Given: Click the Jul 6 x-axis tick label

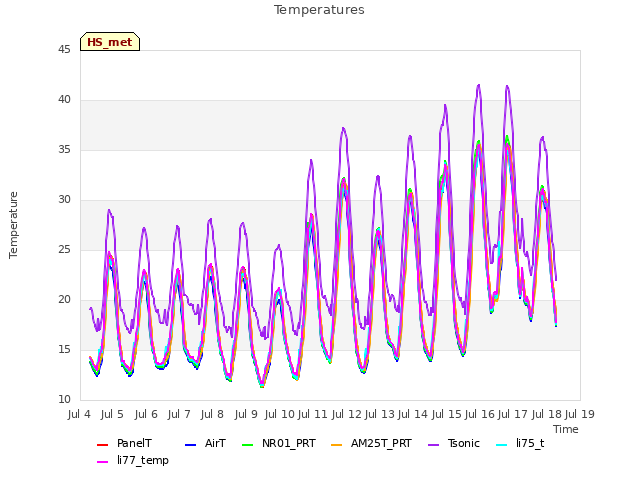Looking at the screenshot, I should tap(146, 414).
